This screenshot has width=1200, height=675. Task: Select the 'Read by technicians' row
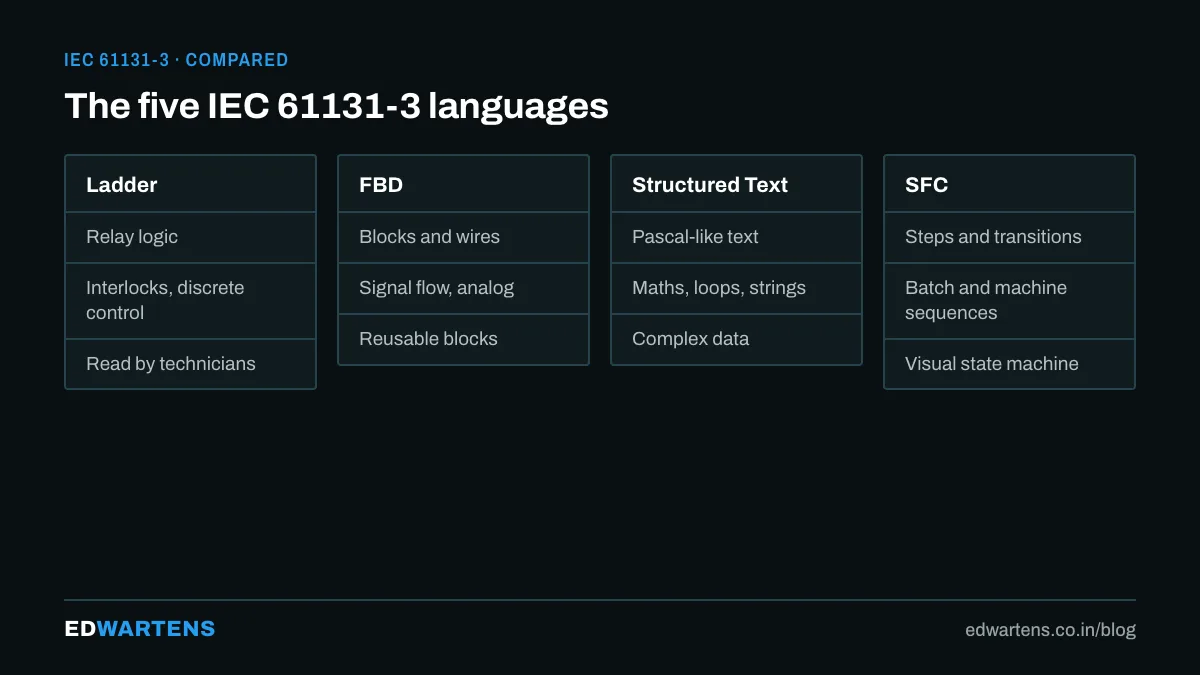pyautogui.click(x=190, y=364)
